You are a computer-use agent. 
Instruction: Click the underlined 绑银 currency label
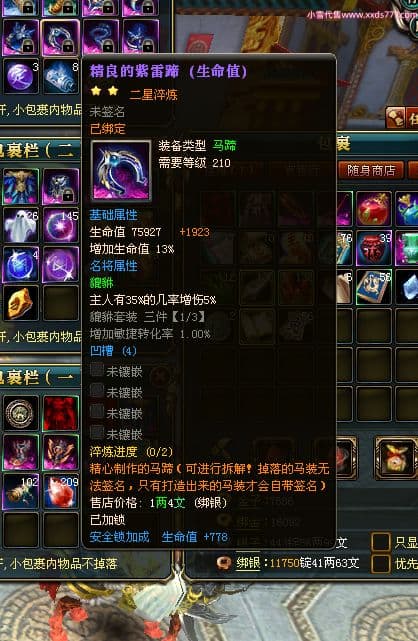click(248, 563)
